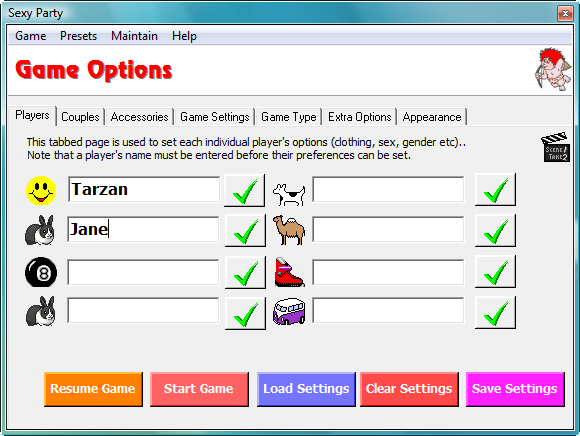Click the empty name field beside 8-ball
The width and height of the screenshot is (580, 436).
point(143,272)
